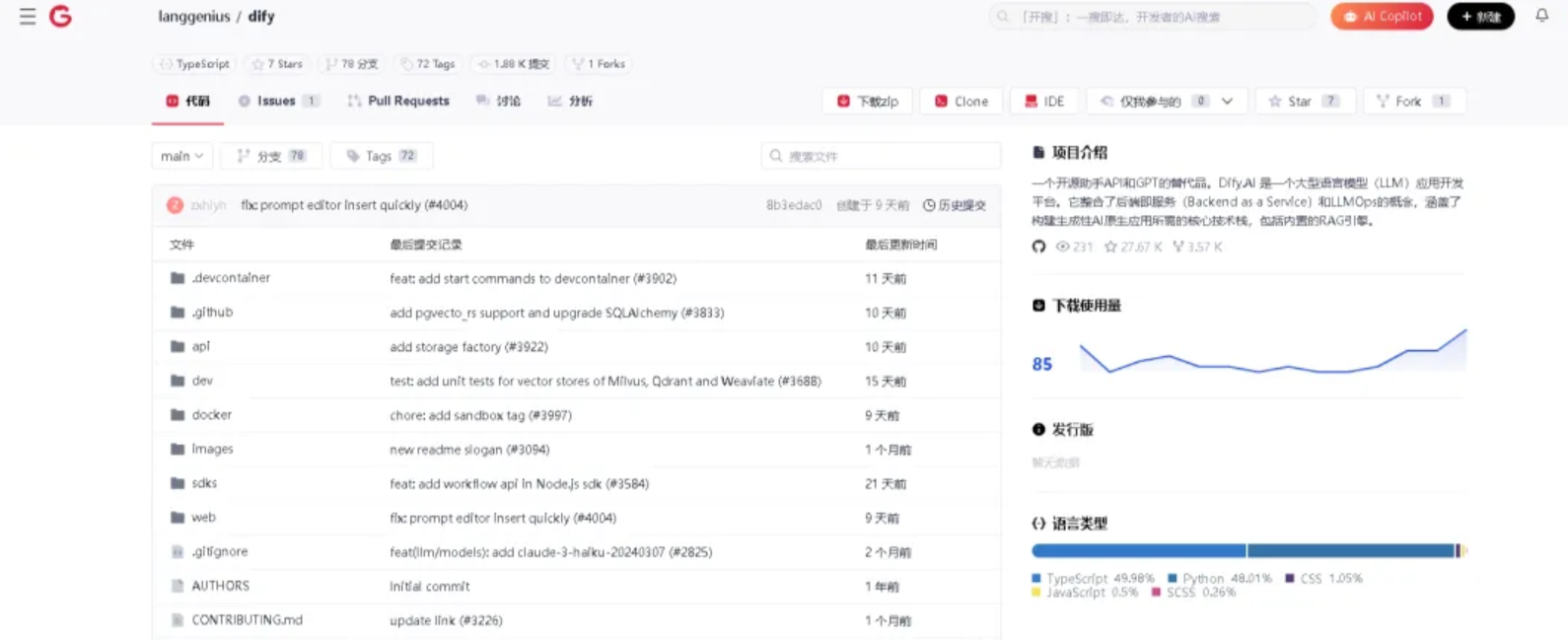Viewport: 1568px width, 640px height.
Task: Open the Tags 72 button
Action: (x=382, y=156)
